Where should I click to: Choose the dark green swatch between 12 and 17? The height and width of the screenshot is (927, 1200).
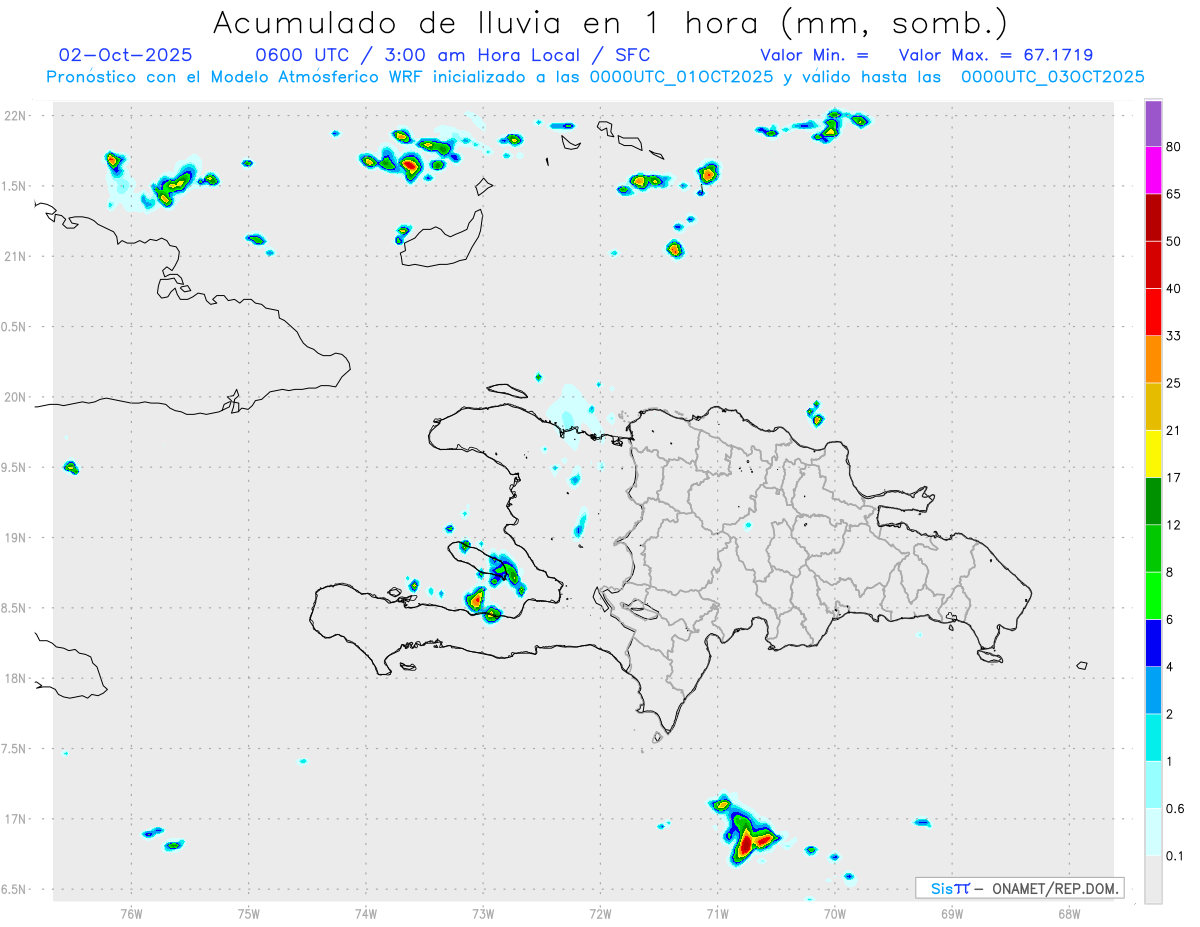[1153, 501]
